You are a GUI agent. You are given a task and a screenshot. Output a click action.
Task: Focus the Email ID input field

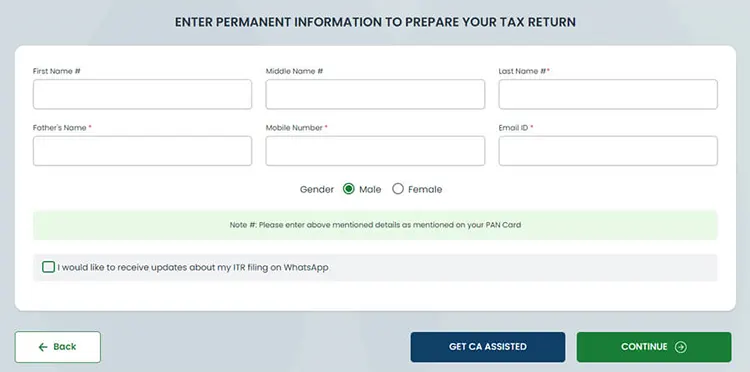point(608,151)
